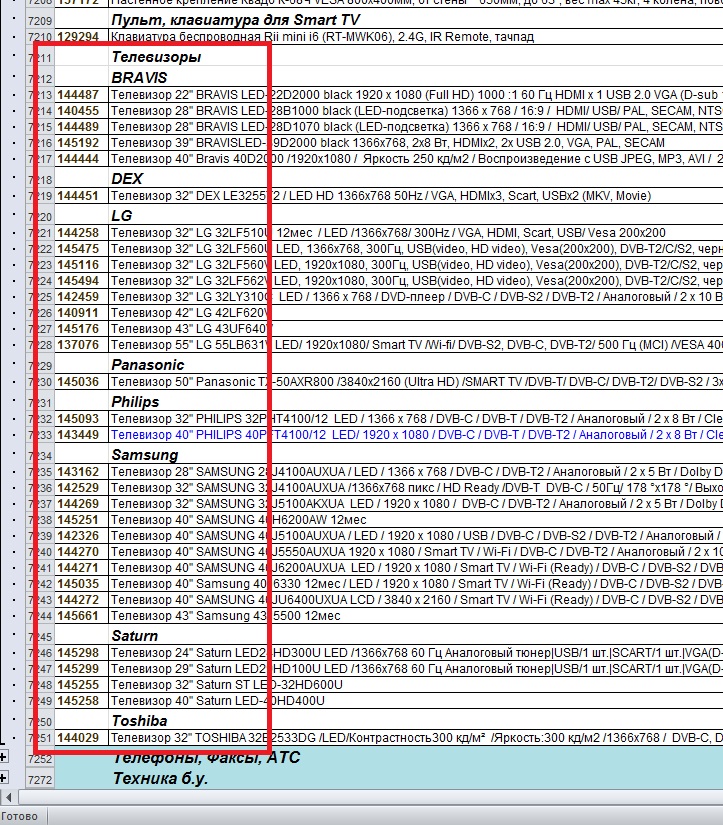Select the Saturn LED-40HD400U description cell
Screen dimensions: 723x825
click(416, 701)
